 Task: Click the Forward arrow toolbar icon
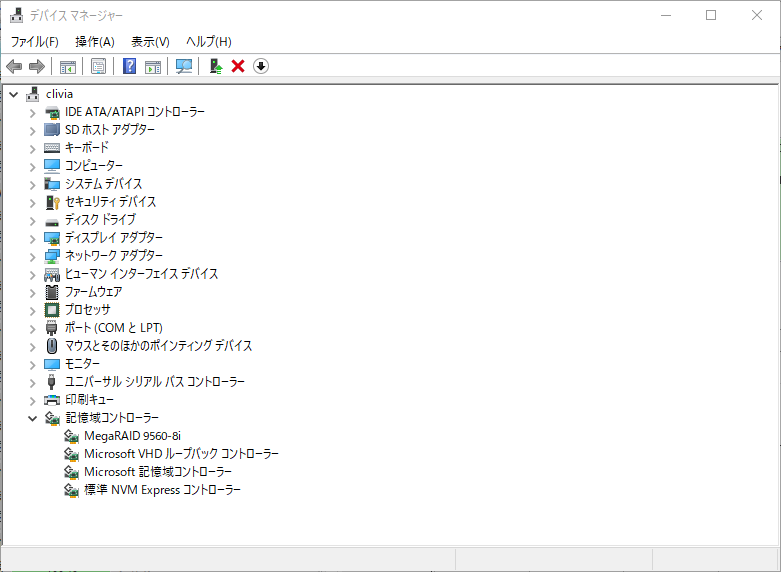[37, 66]
